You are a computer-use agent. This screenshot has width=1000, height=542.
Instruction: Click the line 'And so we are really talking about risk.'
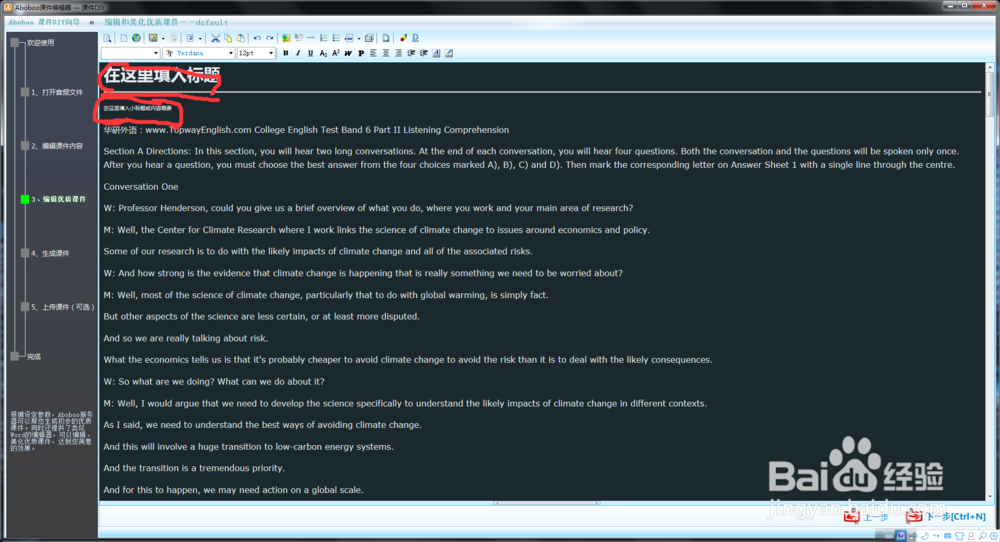click(186, 339)
